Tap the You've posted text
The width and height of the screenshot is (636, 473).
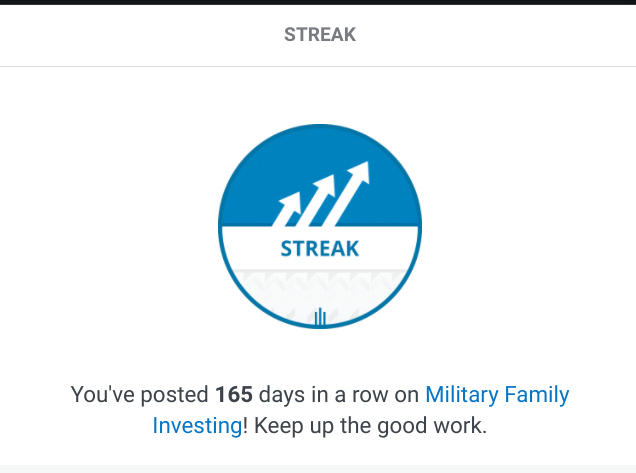click(139, 394)
